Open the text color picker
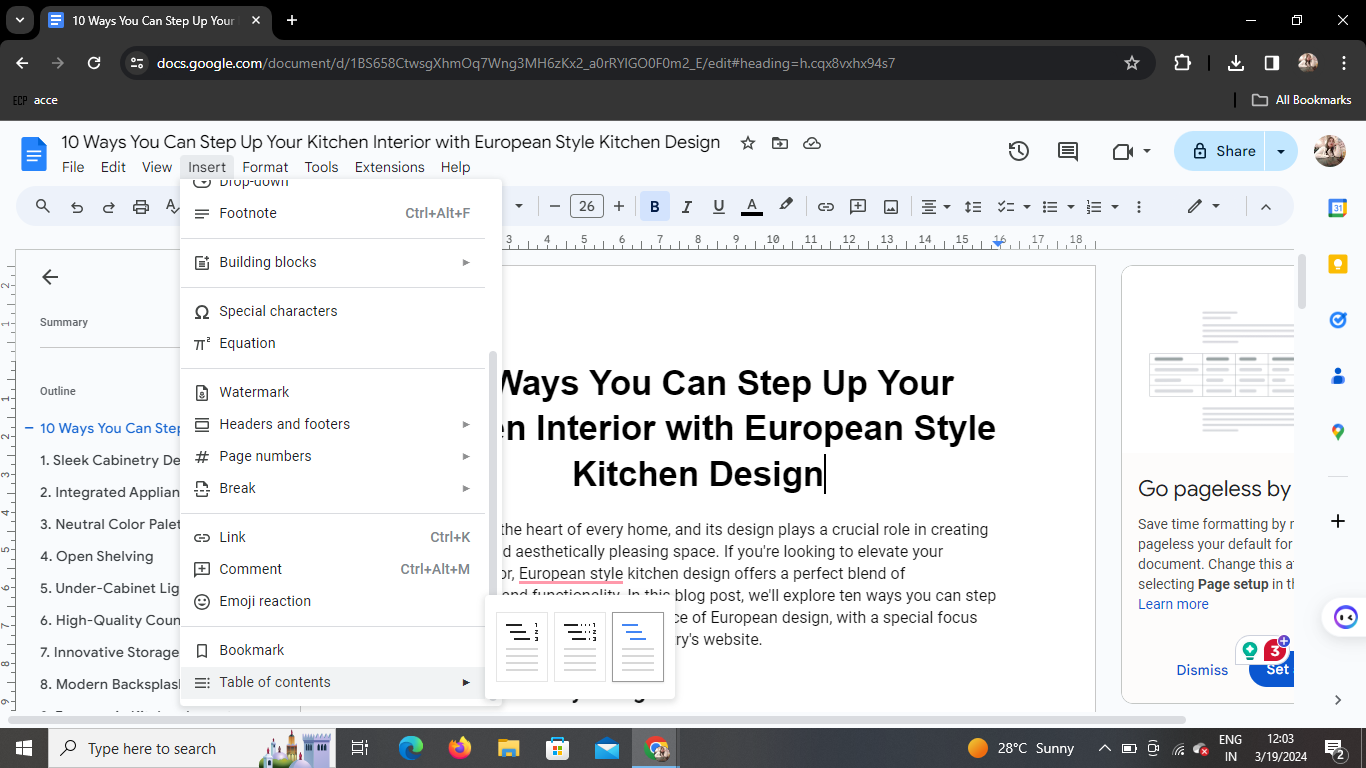 752,207
